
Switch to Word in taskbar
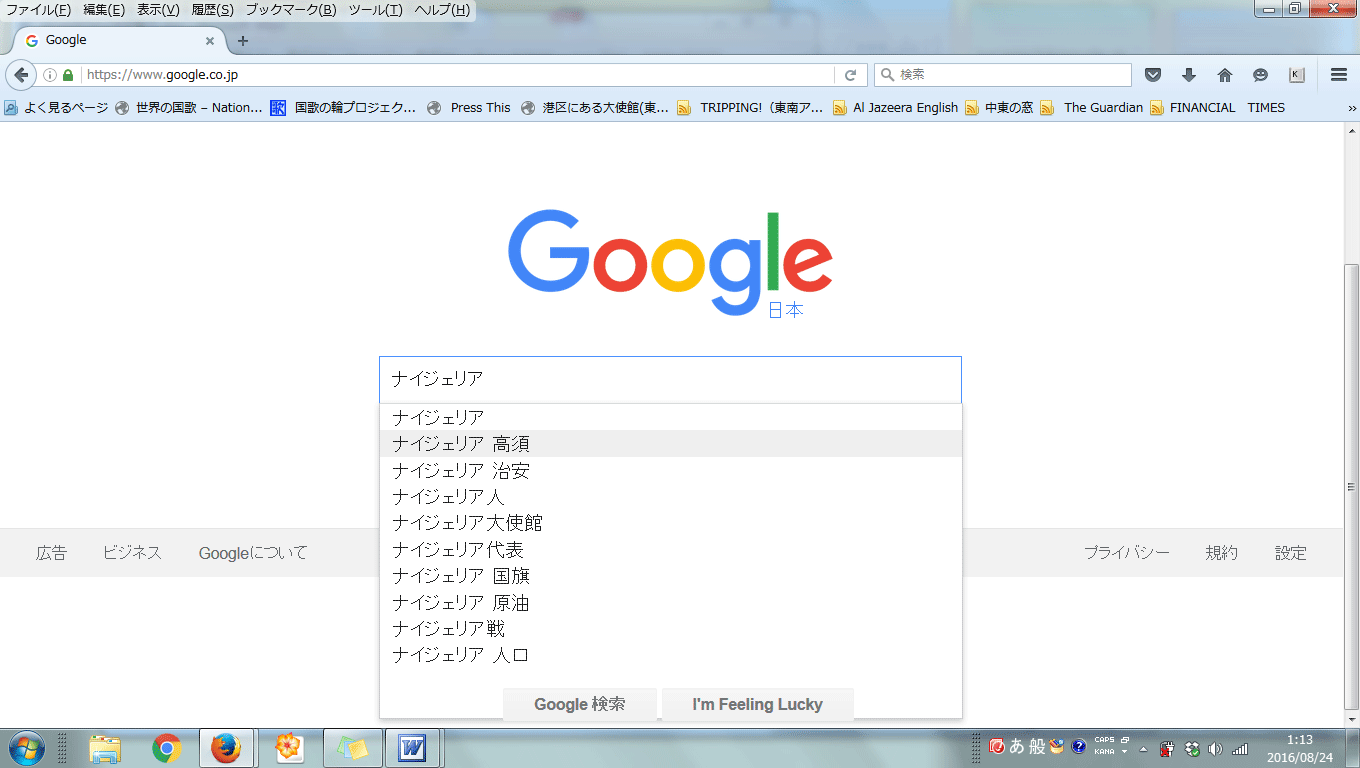[412, 748]
